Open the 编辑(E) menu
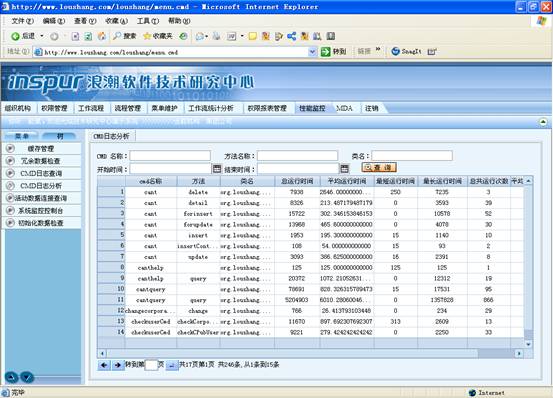553x398 pixels. [x=54, y=21]
